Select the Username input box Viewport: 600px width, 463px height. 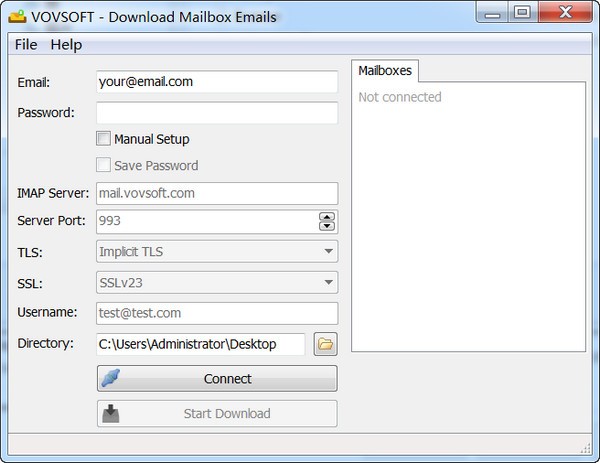click(217, 313)
